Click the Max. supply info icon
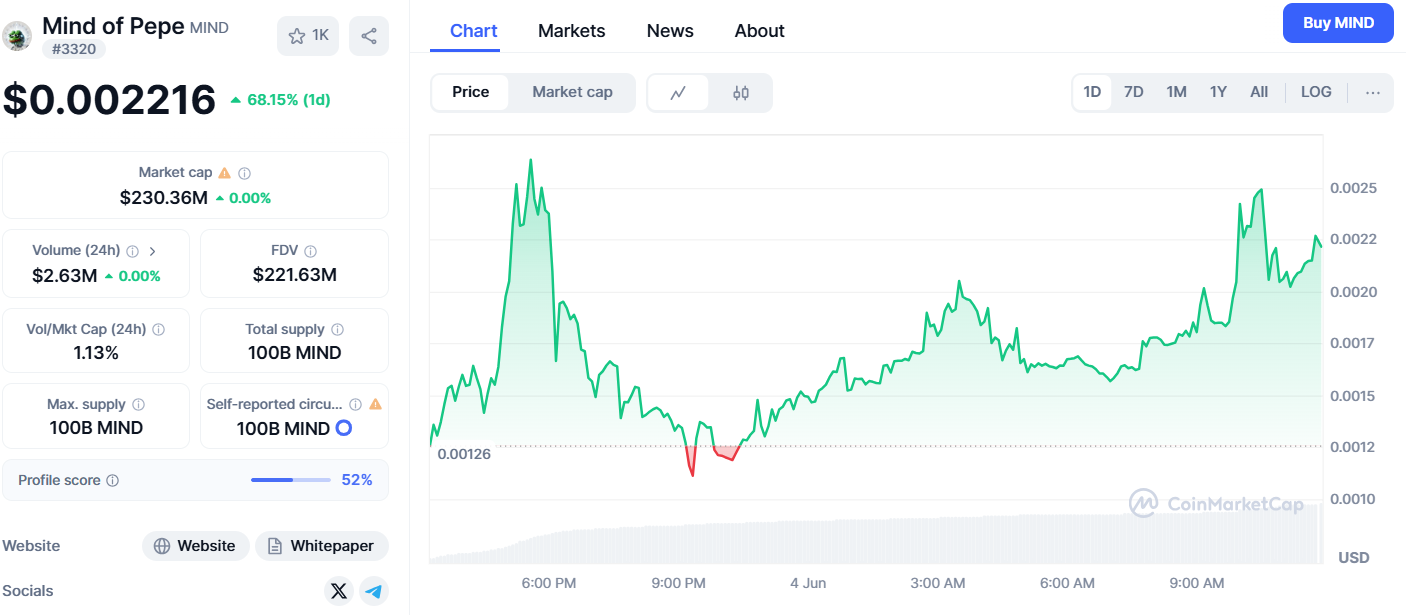The height and width of the screenshot is (615, 1406). [139, 405]
